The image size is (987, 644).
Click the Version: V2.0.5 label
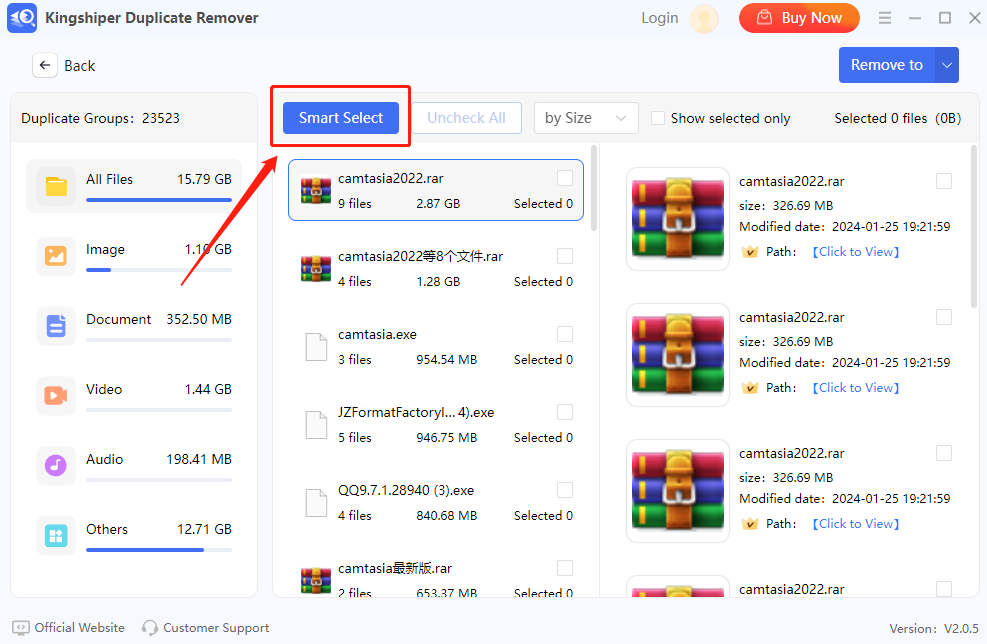click(x=933, y=628)
